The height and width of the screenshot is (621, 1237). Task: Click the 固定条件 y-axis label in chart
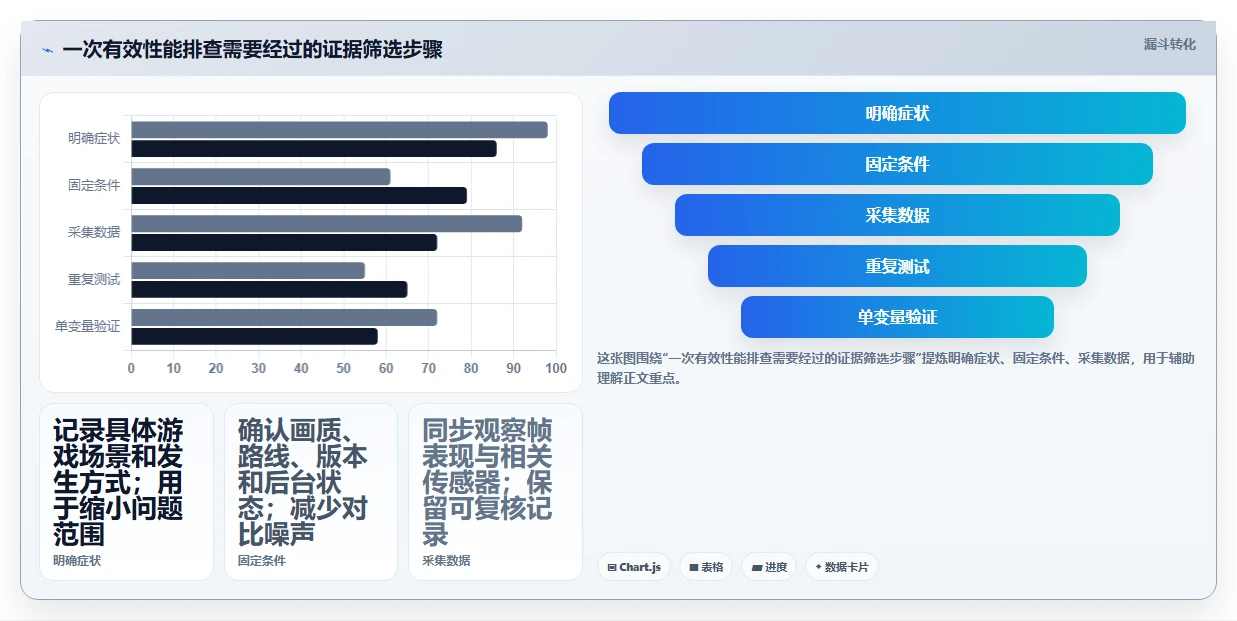coord(94,186)
